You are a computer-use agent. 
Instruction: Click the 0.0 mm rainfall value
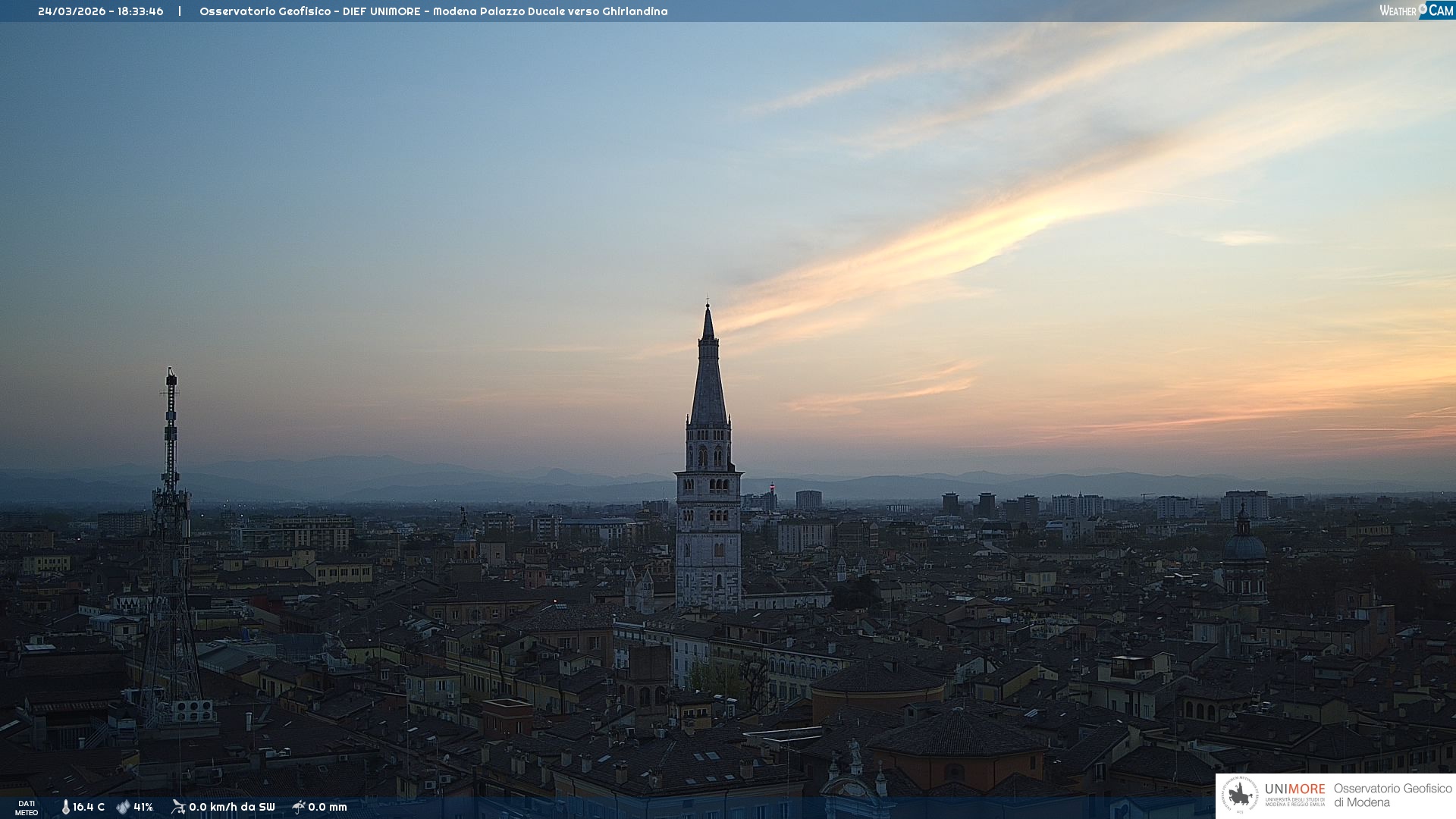(x=328, y=807)
